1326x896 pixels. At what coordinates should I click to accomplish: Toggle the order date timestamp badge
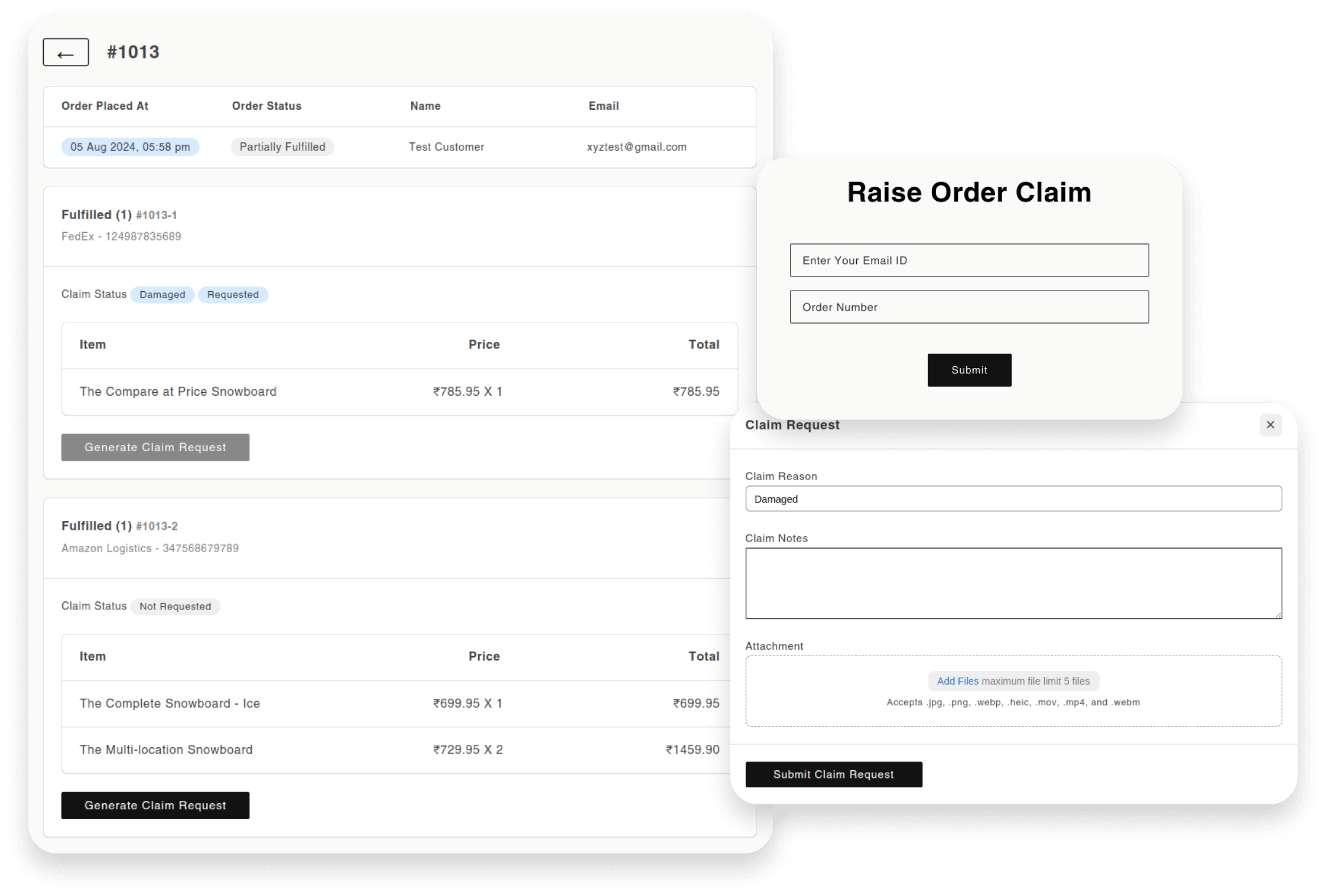coord(130,147)
